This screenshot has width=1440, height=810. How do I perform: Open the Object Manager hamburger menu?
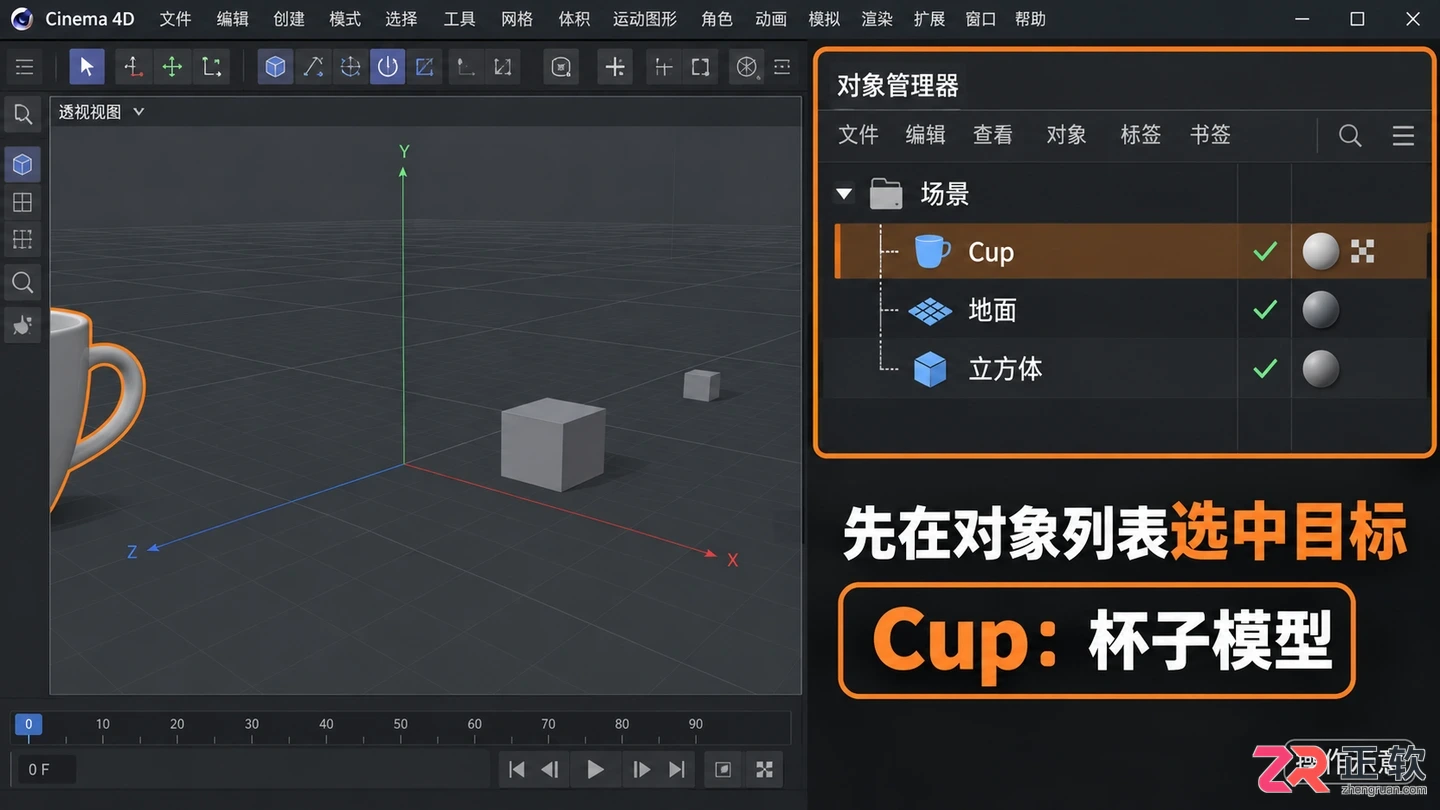coord(1403,135)
